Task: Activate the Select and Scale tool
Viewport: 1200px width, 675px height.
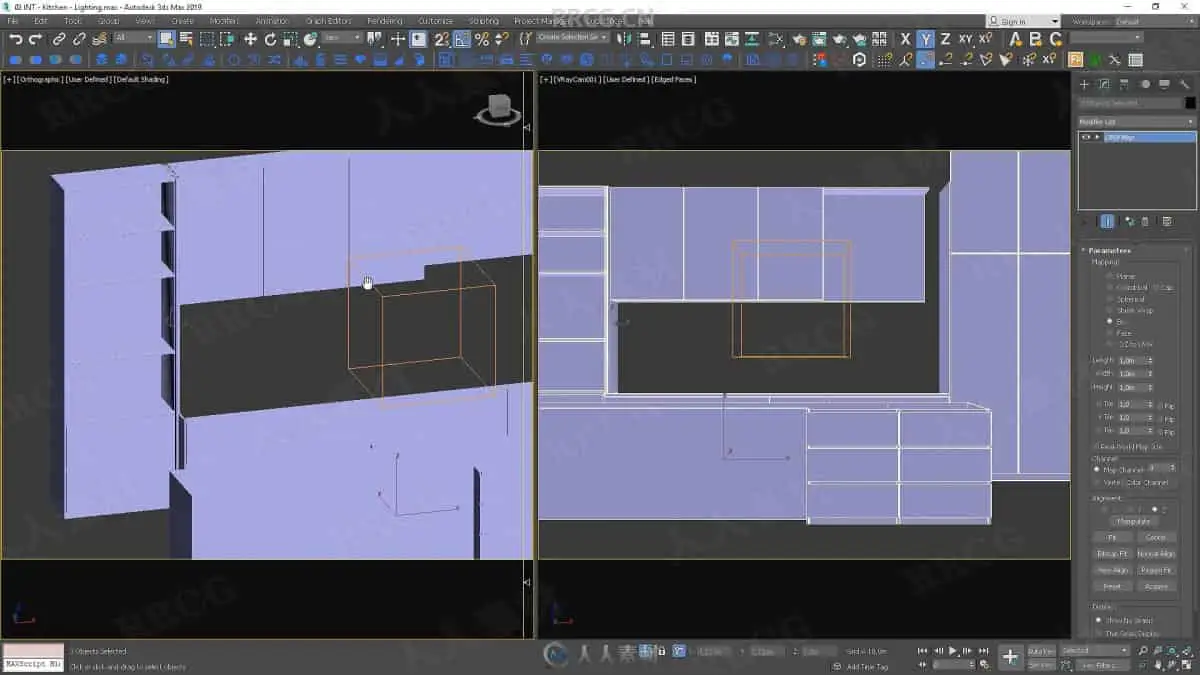Action: click(x=290, y=39)
